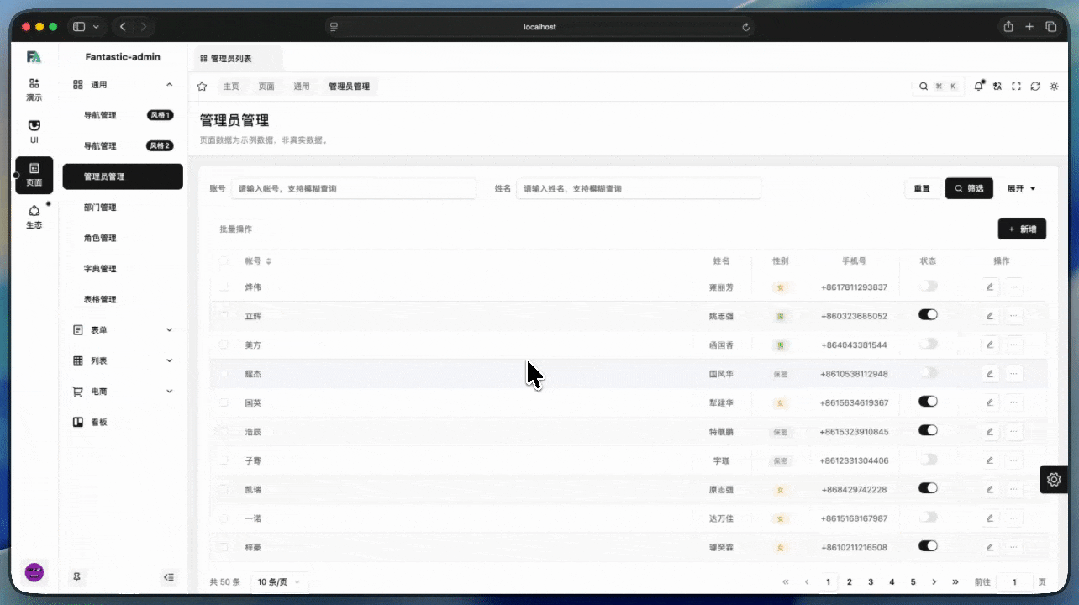Turn on the status switch for 美方
This screenshot has width=1079, height=605.
pyautogui.click(x=928, y=343)
